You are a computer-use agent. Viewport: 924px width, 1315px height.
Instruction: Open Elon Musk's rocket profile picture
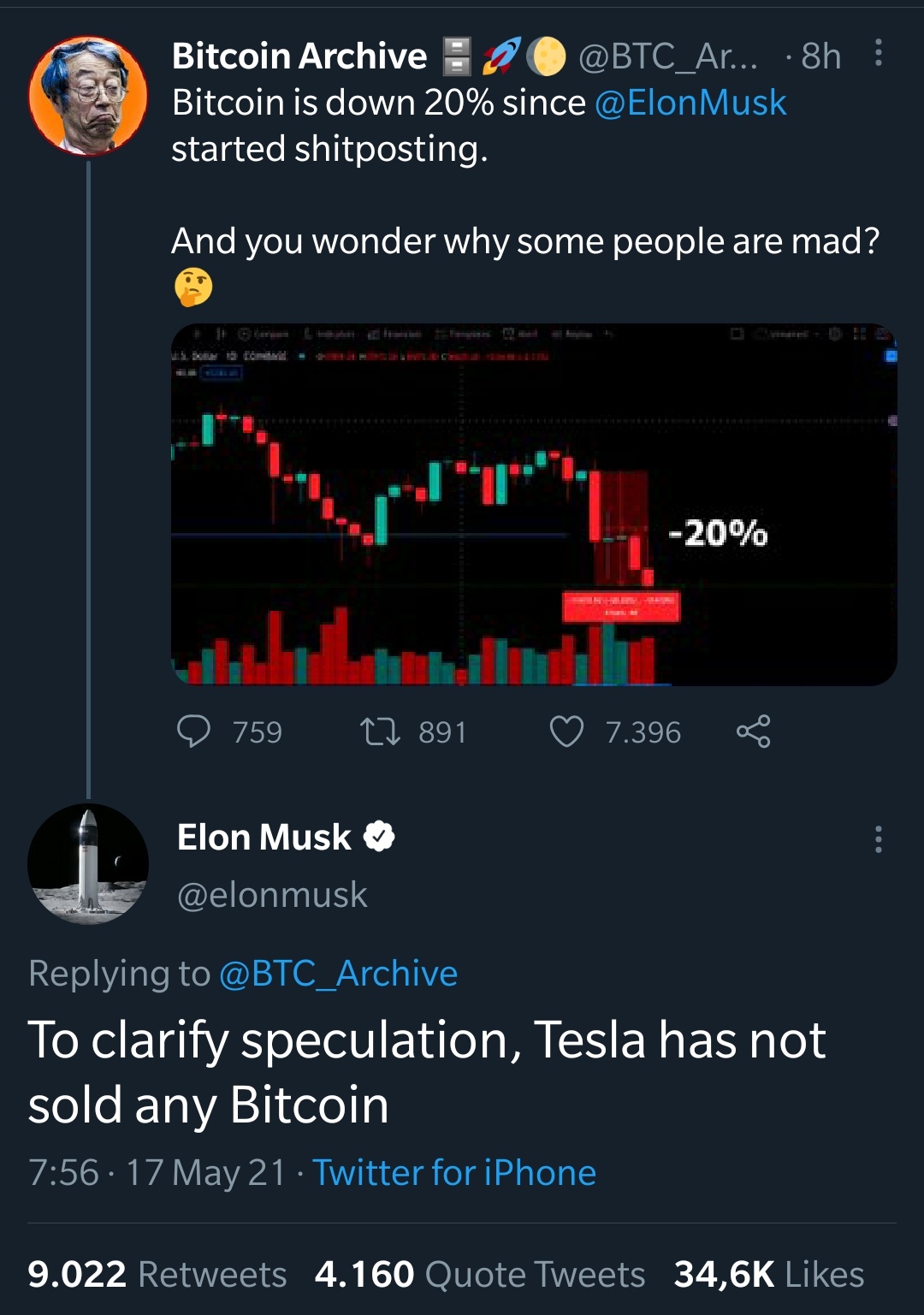pyautogui.click(x=88, y=864)
